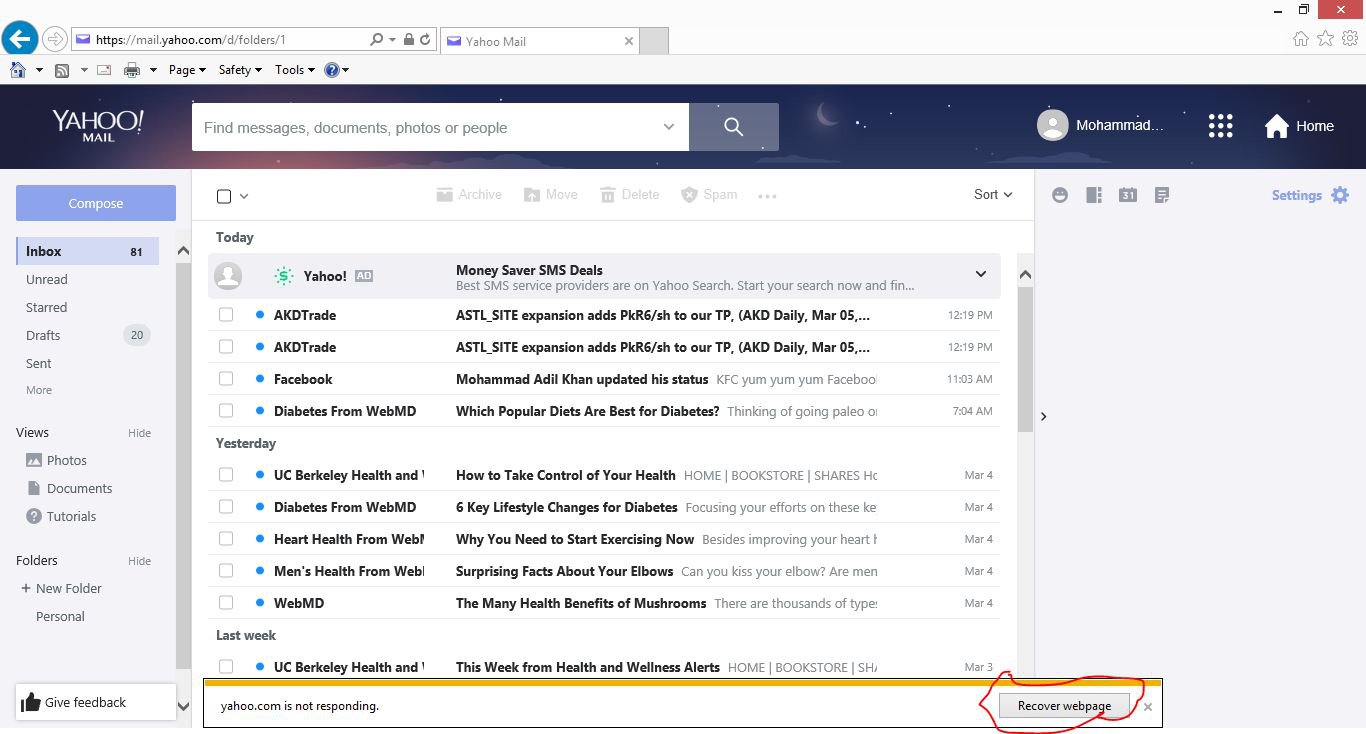1366x734 pixels.
Task: Click the RSS feeds toolbar icon
Action: 62,70
